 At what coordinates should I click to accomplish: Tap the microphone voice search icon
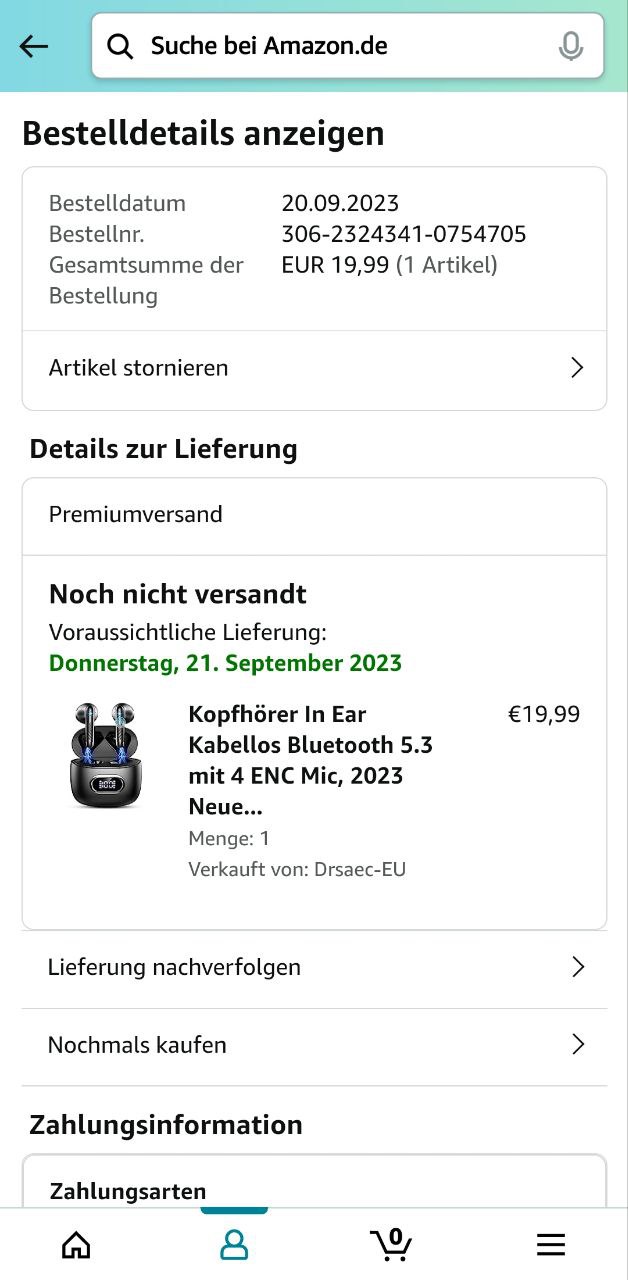[x=571, y=46]
